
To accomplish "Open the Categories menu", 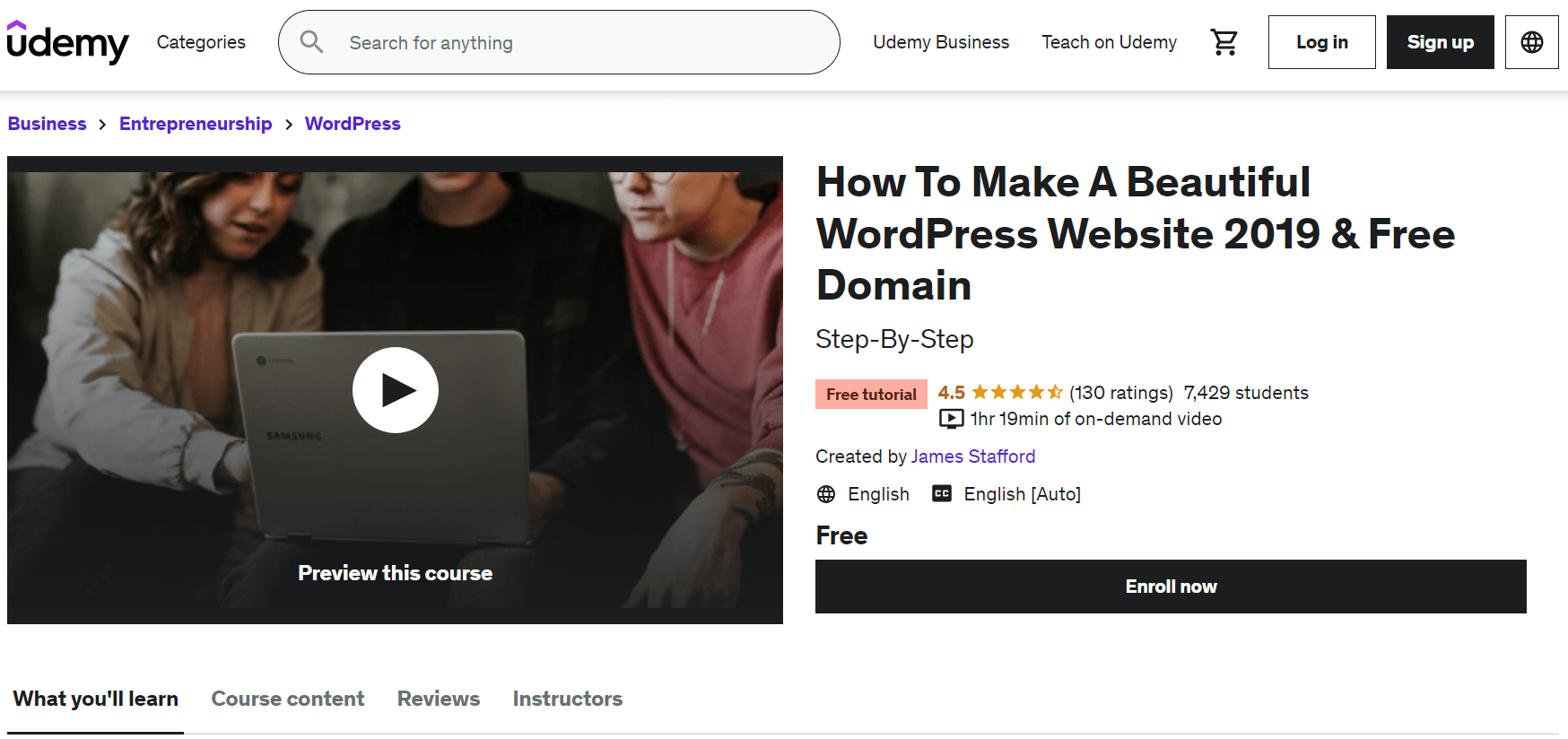I will click(x=201, y=42).
